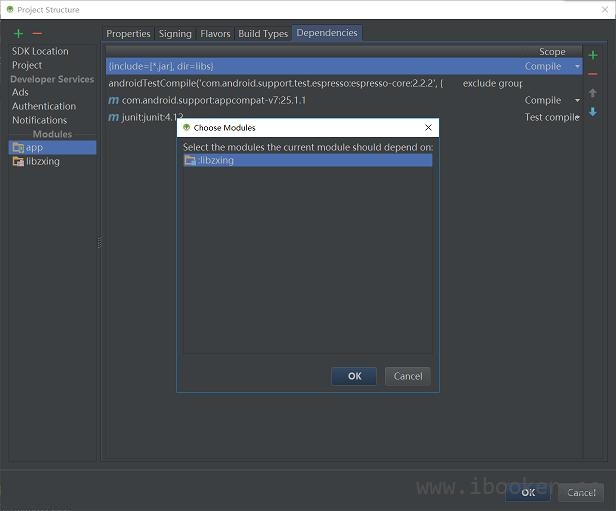Open Project settings in sidebar

click(x=27, y=65)
